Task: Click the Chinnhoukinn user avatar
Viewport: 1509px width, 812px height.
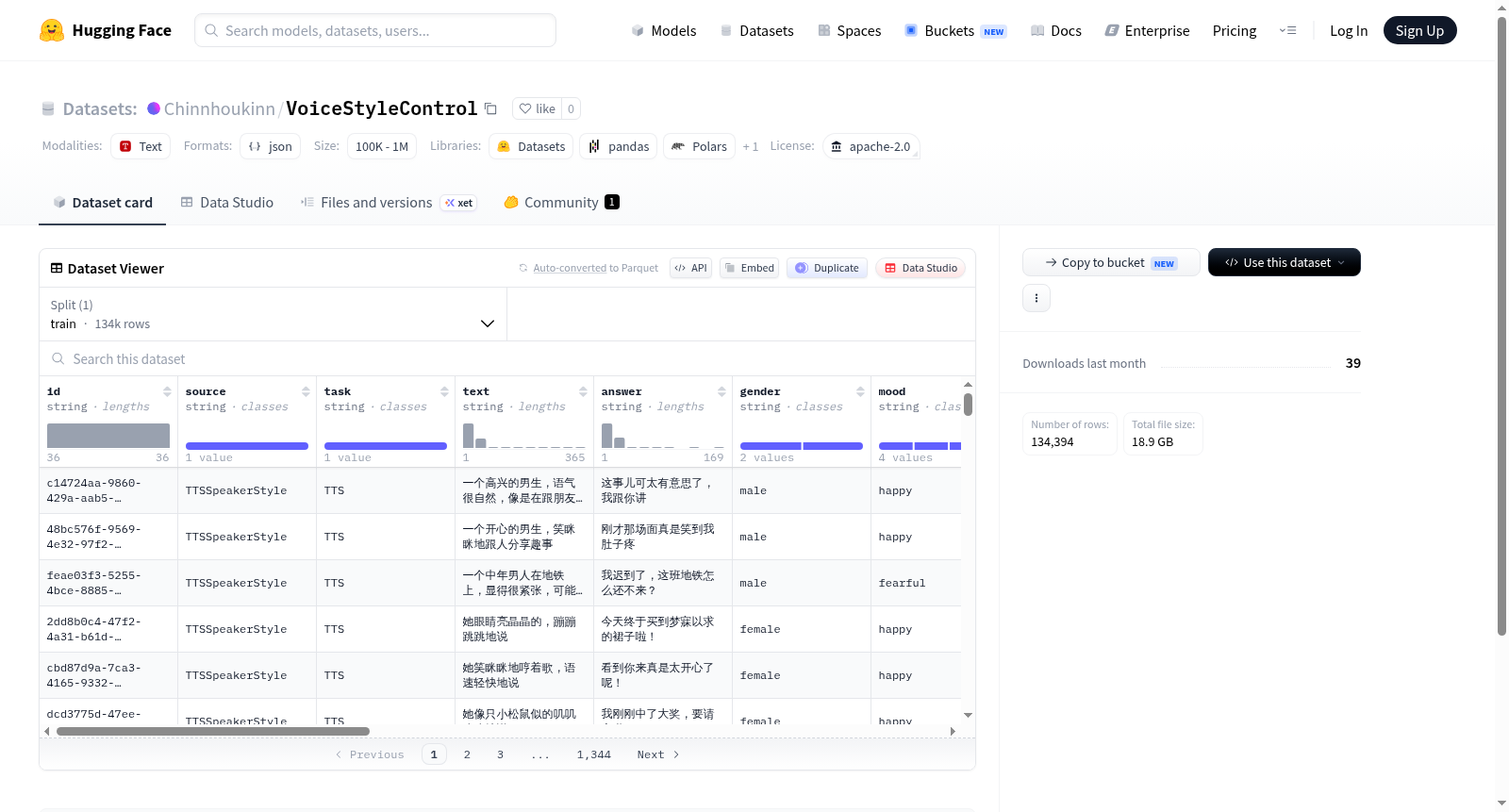Action: click(154, 108)
